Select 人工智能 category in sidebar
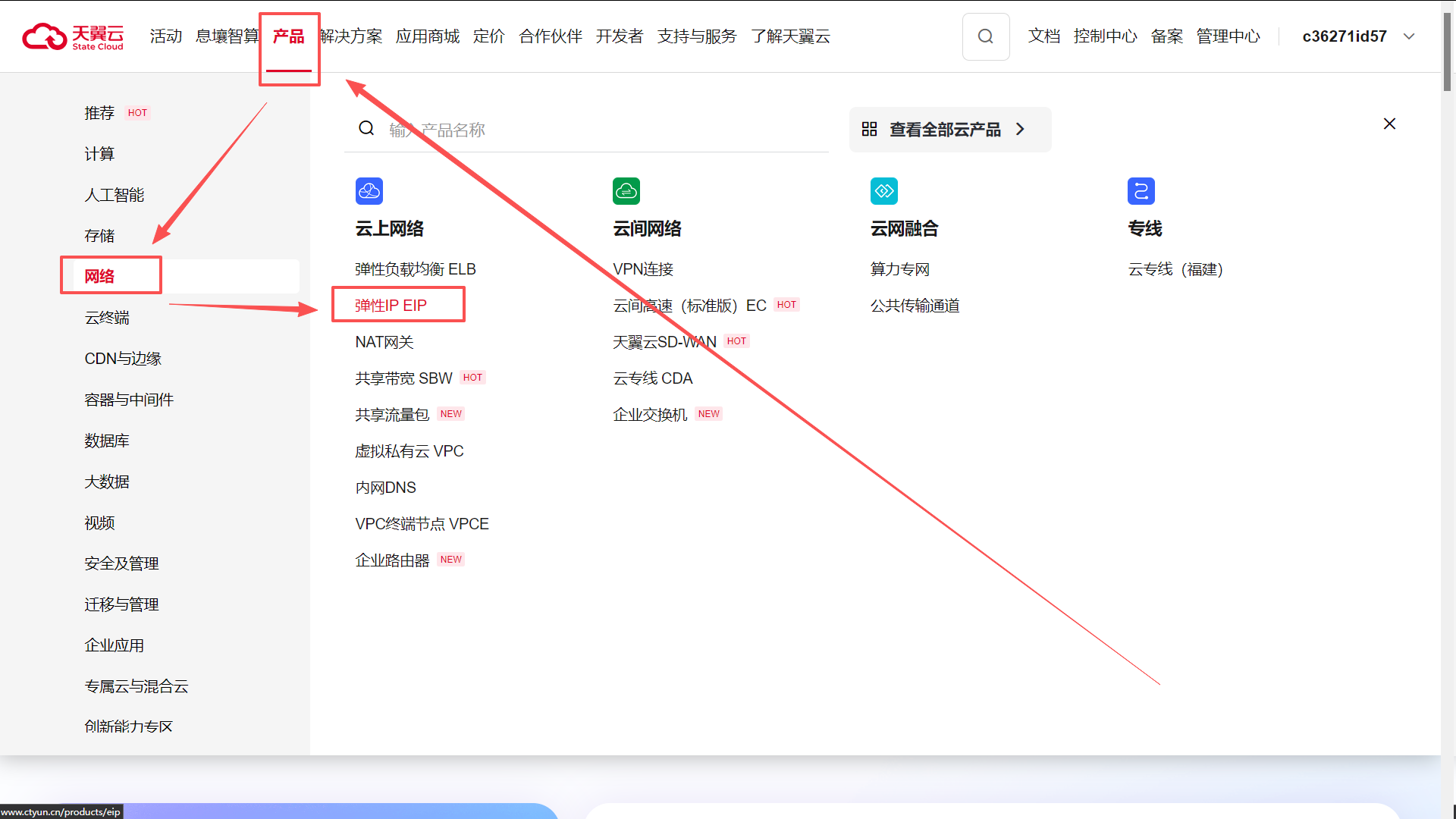Image resolution: width=1456 pixels, height=819 pixels. click(115, 195)
